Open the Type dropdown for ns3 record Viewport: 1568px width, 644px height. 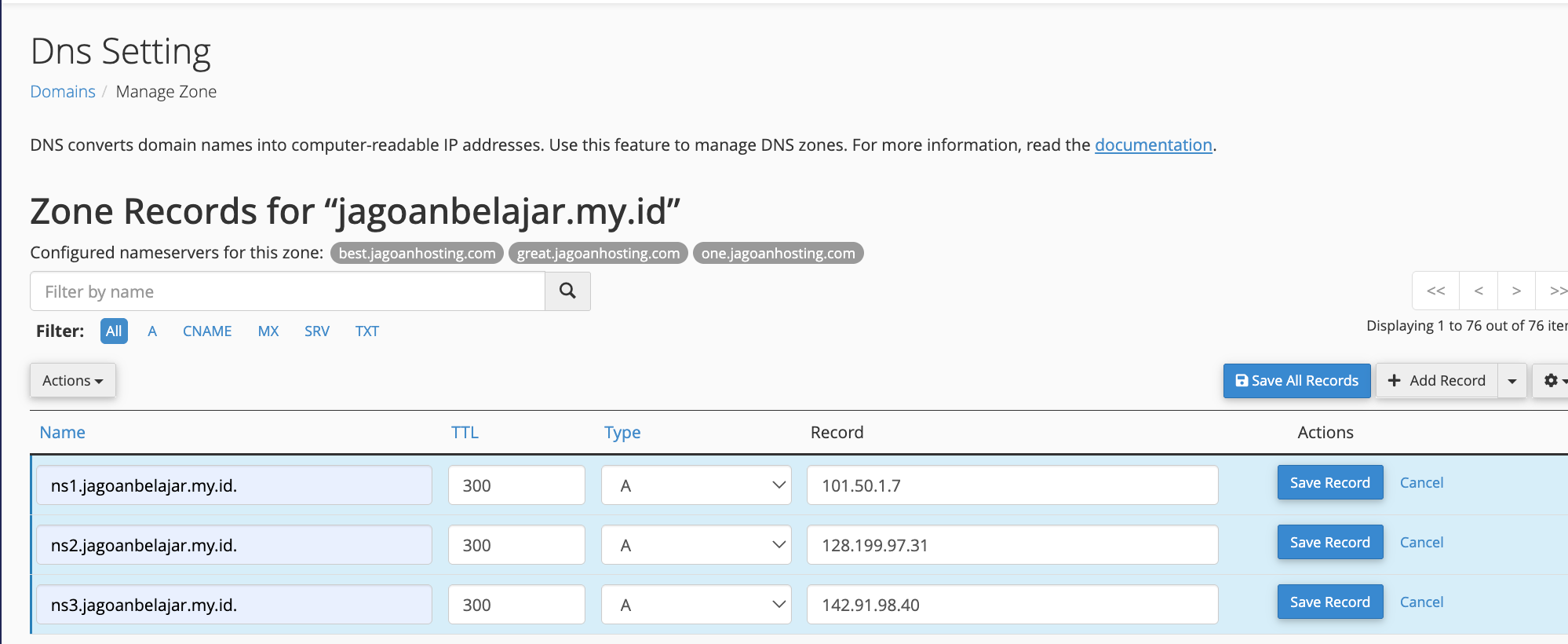coord(696,605)
